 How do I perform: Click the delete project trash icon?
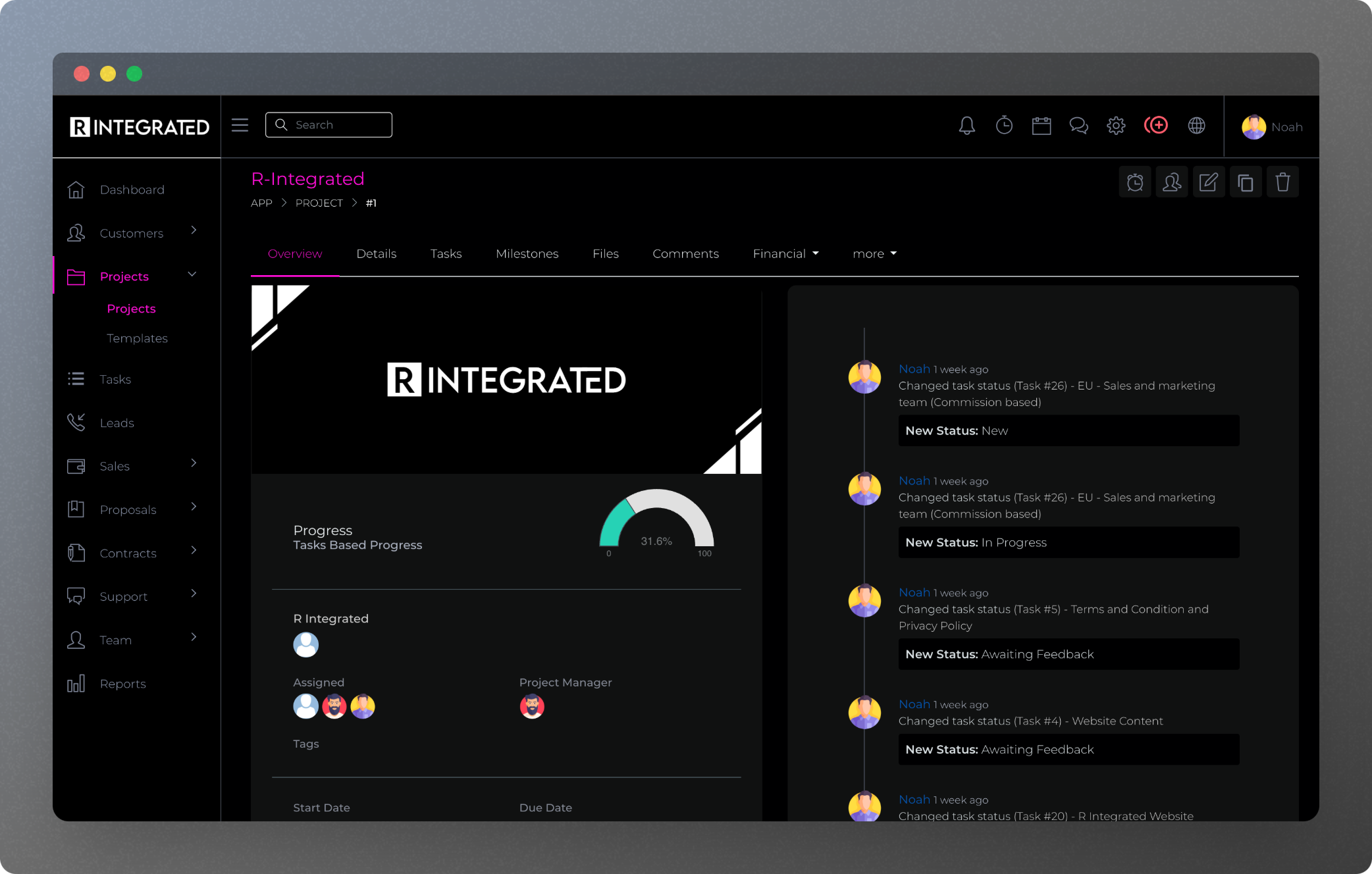click(x=1282, y=182)
